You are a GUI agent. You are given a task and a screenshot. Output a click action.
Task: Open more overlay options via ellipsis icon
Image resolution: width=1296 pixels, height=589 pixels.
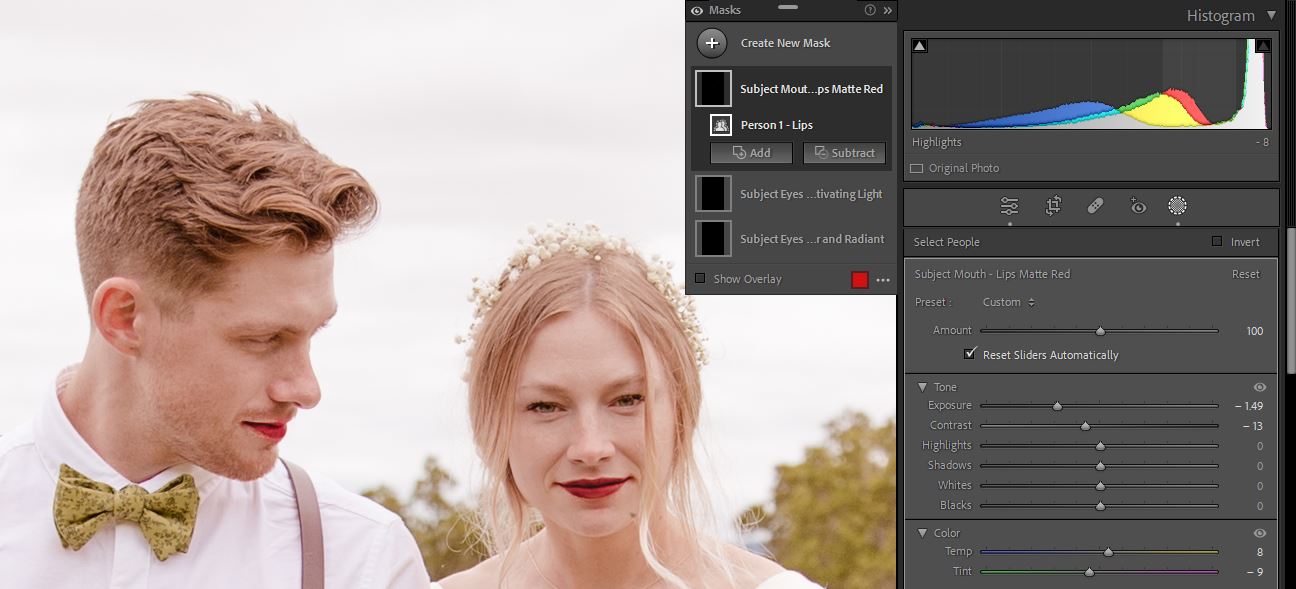click(882, 279)
